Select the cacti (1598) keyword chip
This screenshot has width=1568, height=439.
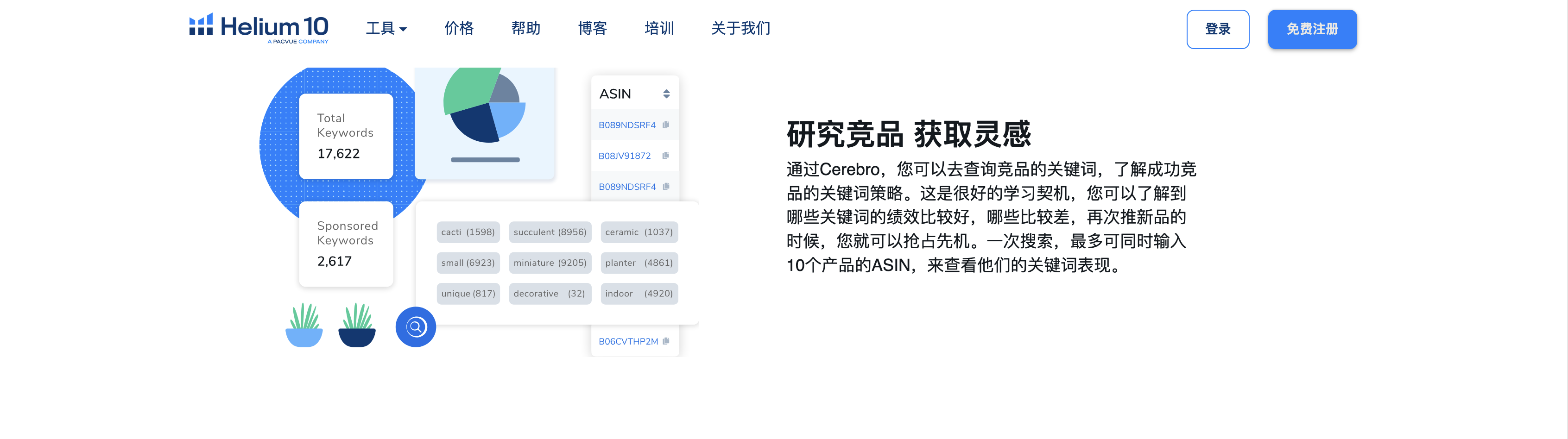468,232
